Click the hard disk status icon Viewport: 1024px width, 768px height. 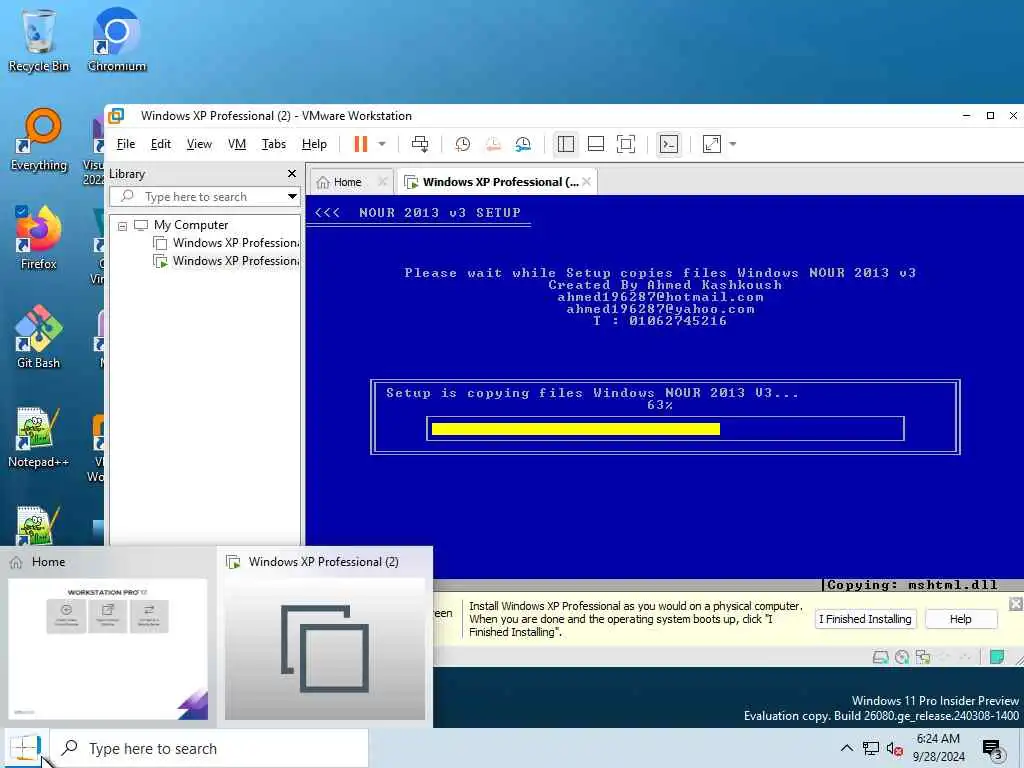[x=880, y=657]
